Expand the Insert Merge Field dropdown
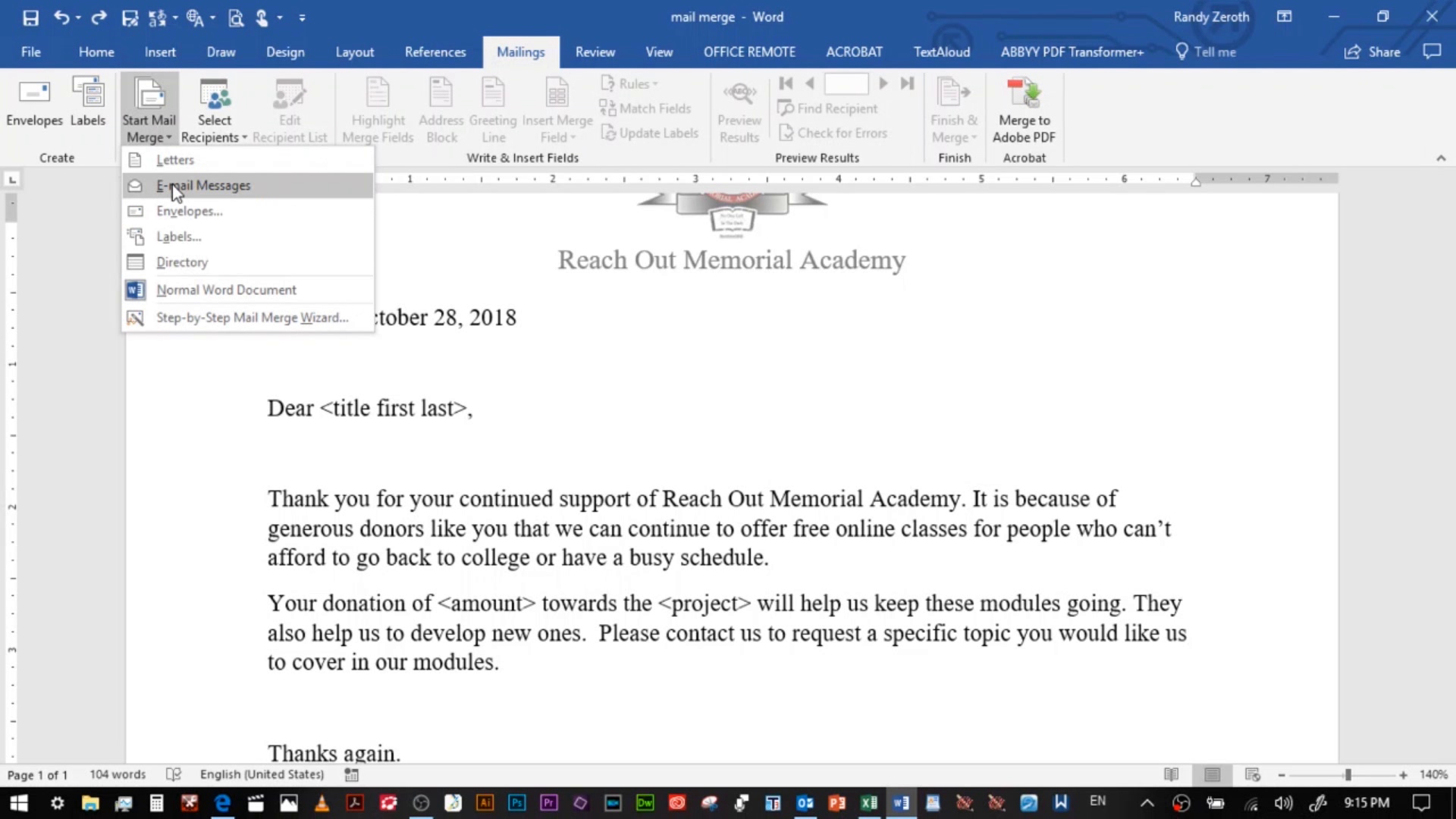The width and height of the screenshot is (1456, 819). pyautogui.click(x=556, y=108)
